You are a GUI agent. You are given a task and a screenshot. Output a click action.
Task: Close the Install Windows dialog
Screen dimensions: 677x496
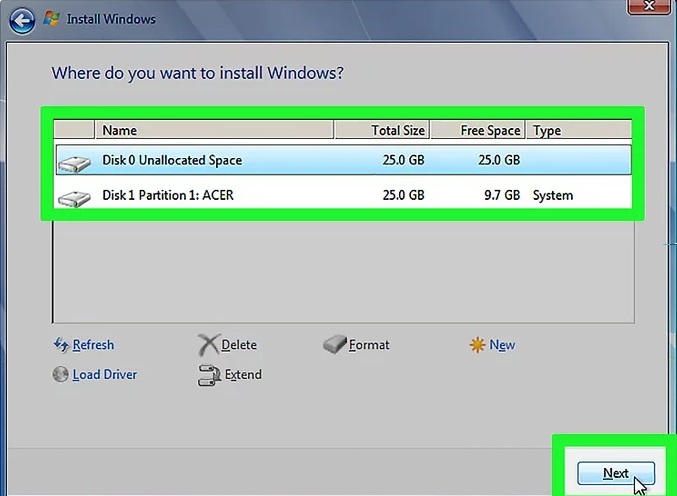(649, 6)
